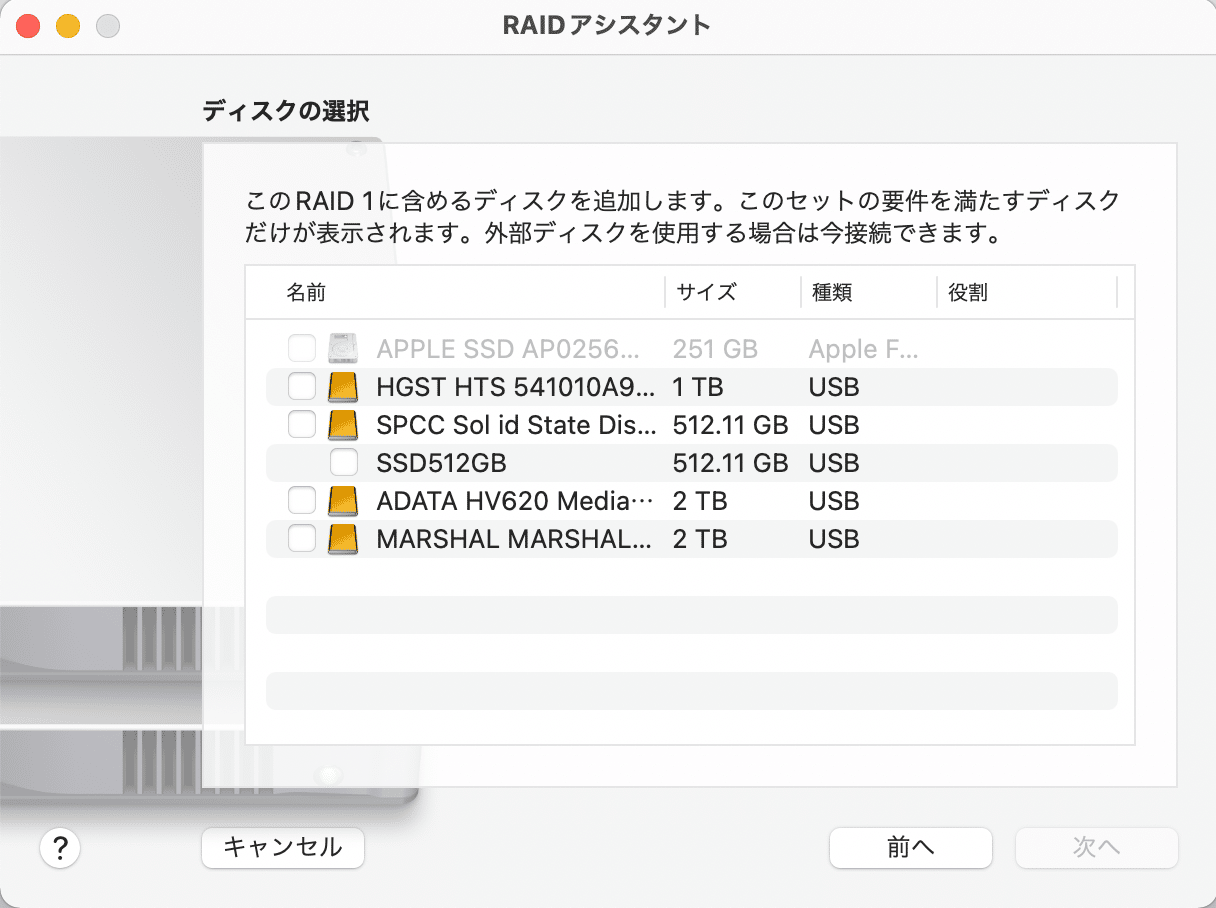Click the SPCC Solid State Disk drive icon

(x=342, y=424)
